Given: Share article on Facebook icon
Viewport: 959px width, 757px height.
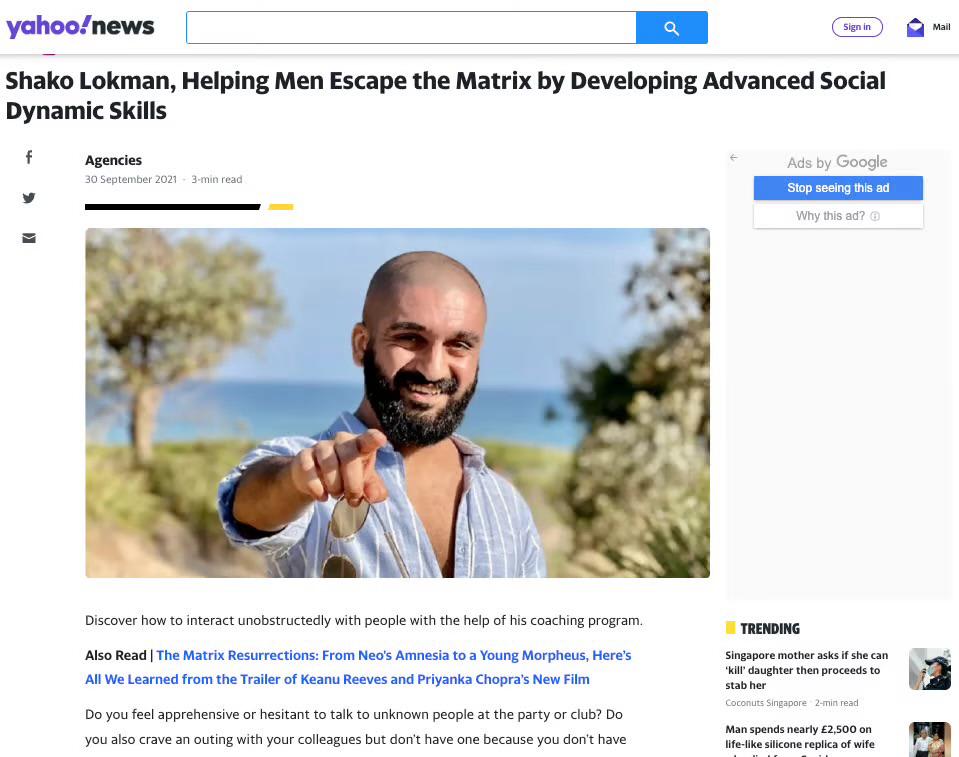Looking at the screenshot, I should pos(29,157).
